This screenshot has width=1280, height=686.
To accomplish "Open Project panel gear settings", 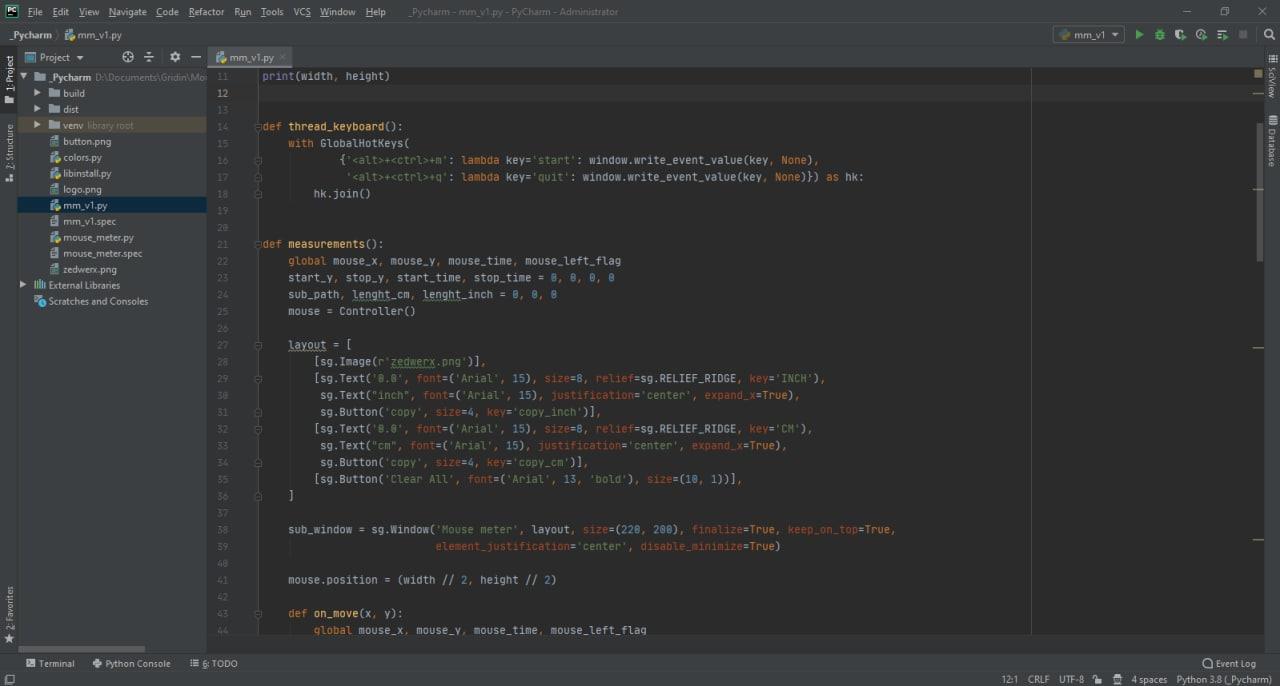I will point(175,57).
